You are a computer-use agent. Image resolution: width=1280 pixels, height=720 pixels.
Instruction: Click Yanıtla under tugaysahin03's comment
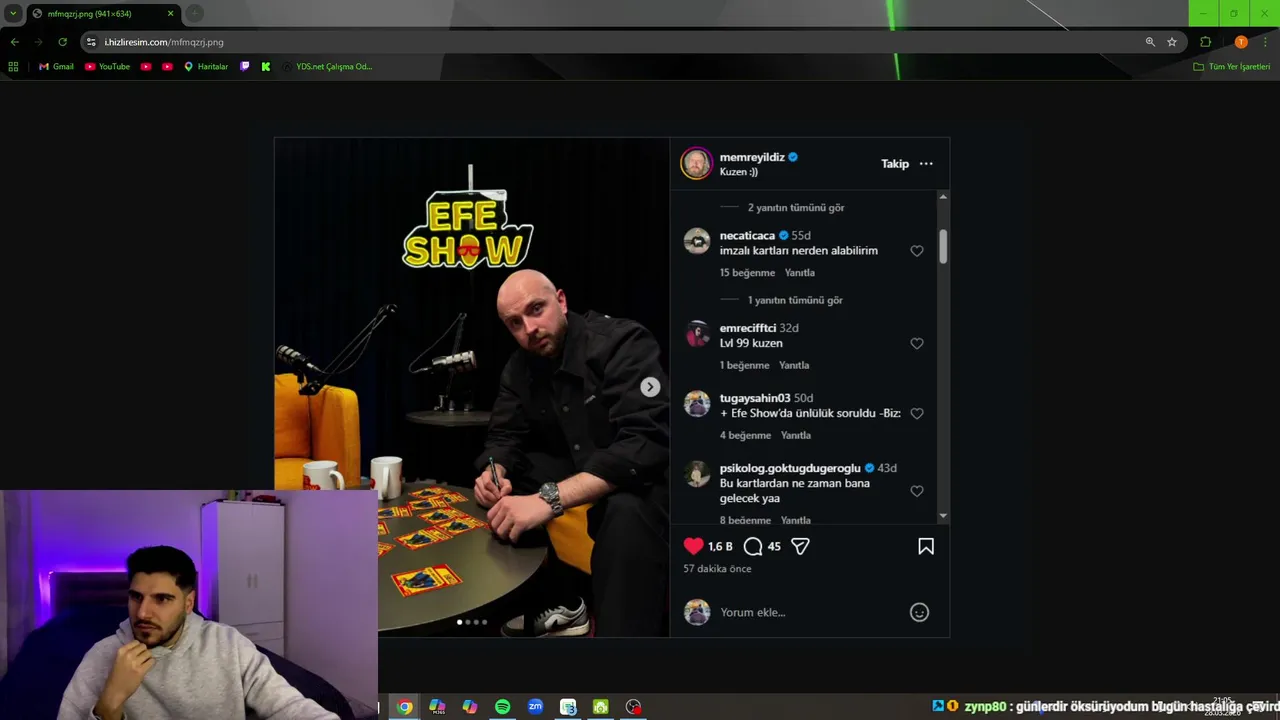pos(795,436)
